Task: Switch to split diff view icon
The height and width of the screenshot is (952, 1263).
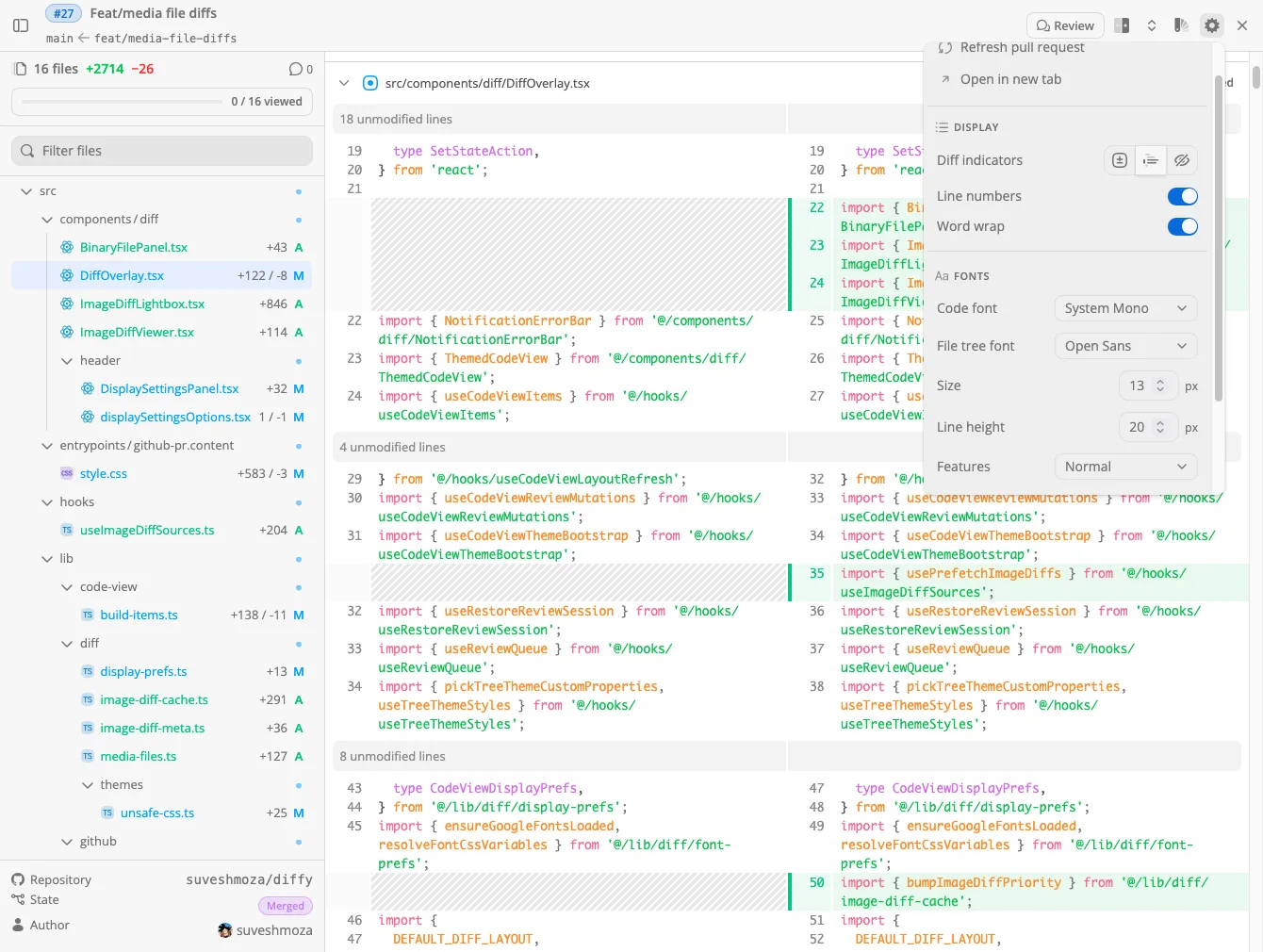Action: [x=1122, y=25]
